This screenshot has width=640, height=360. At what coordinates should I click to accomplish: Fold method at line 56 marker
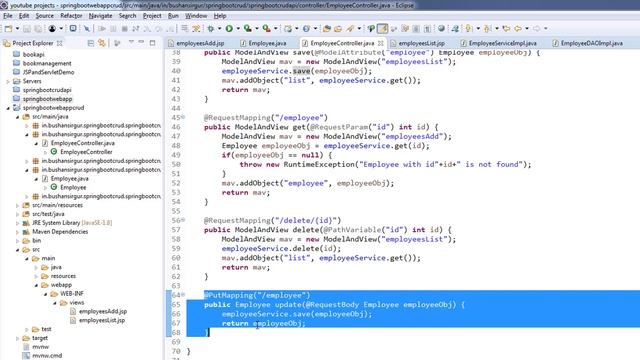(183, 220)
